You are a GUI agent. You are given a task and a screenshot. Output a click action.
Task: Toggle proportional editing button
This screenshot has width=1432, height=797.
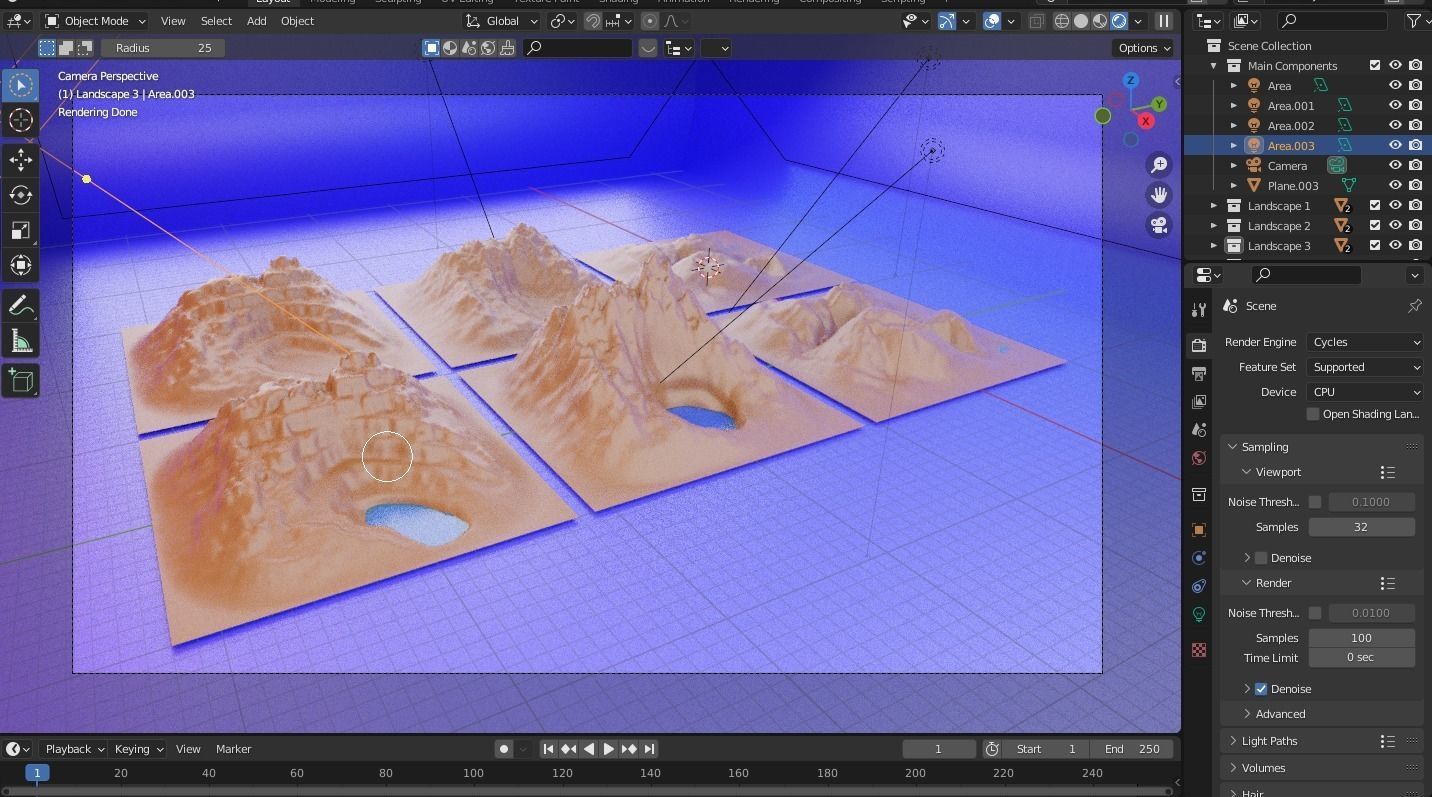(650, 21)
